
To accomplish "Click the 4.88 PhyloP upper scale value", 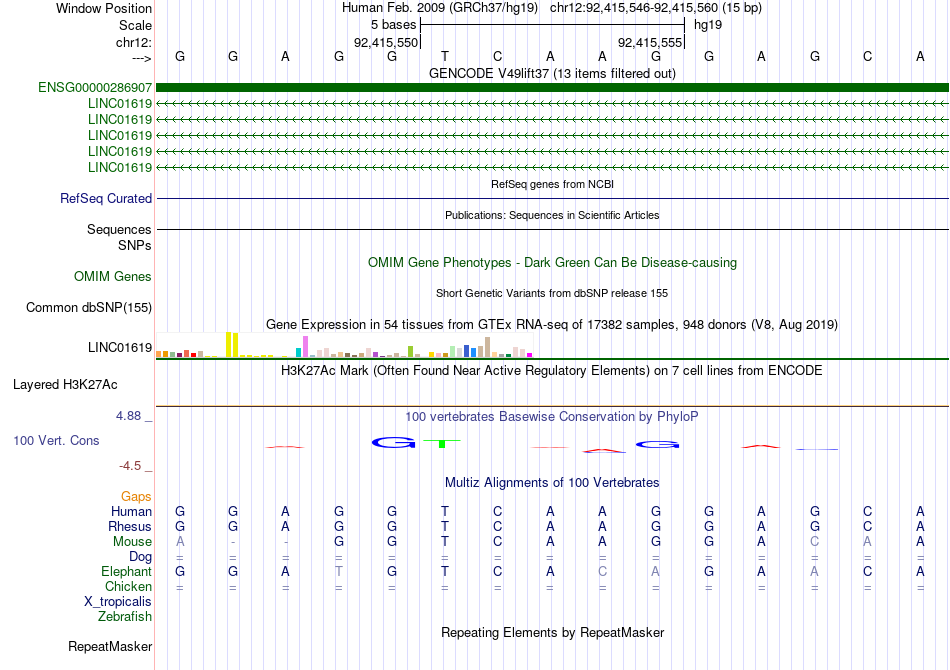I will click(128, 416).
